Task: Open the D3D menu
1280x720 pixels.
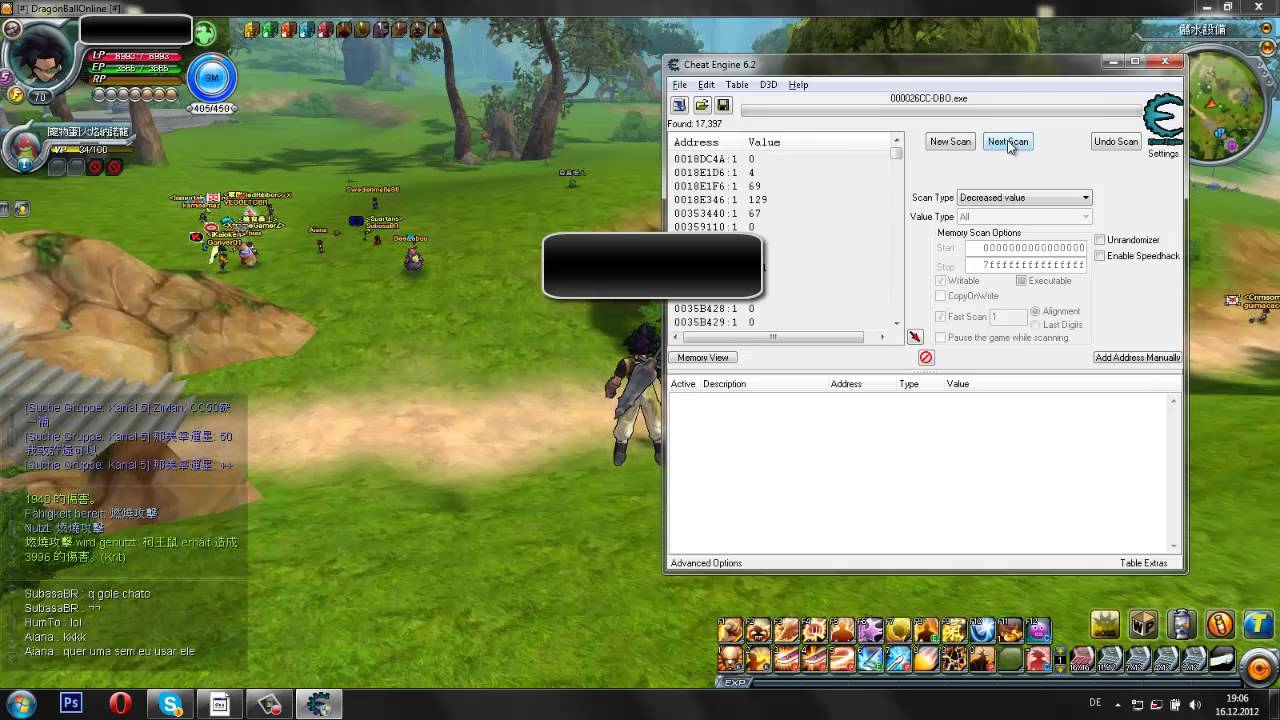Action: pyautogui.click(x=768, y=85)
